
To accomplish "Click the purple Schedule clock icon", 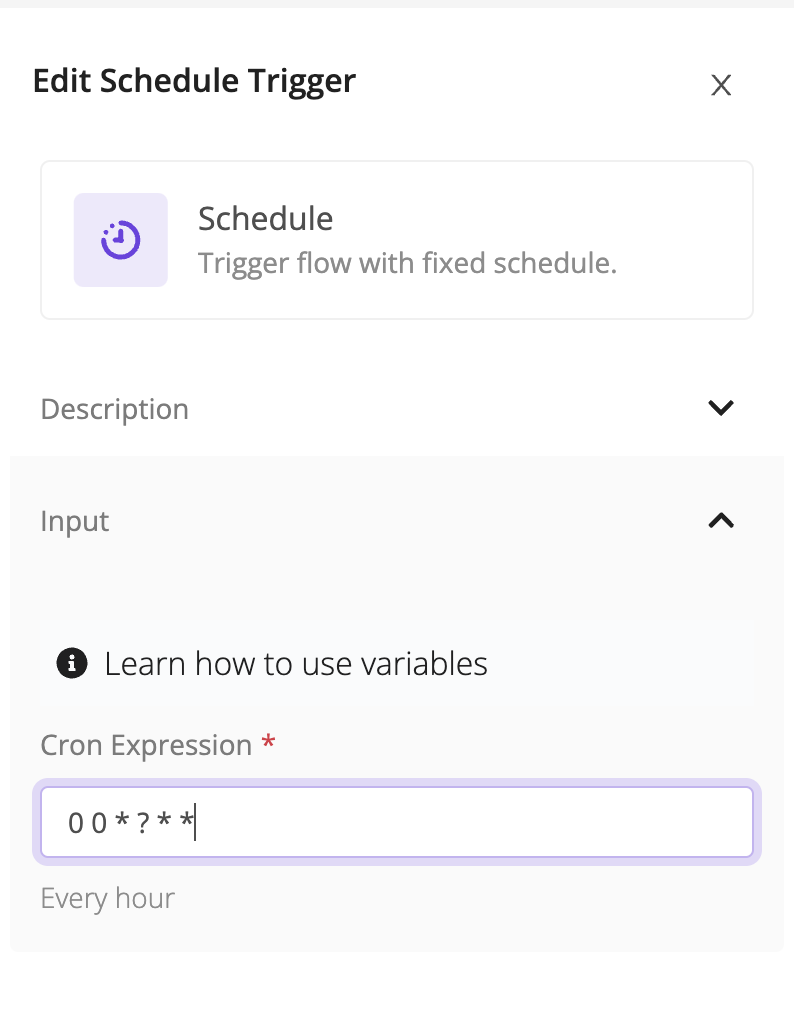I will [x=121, y=240].
